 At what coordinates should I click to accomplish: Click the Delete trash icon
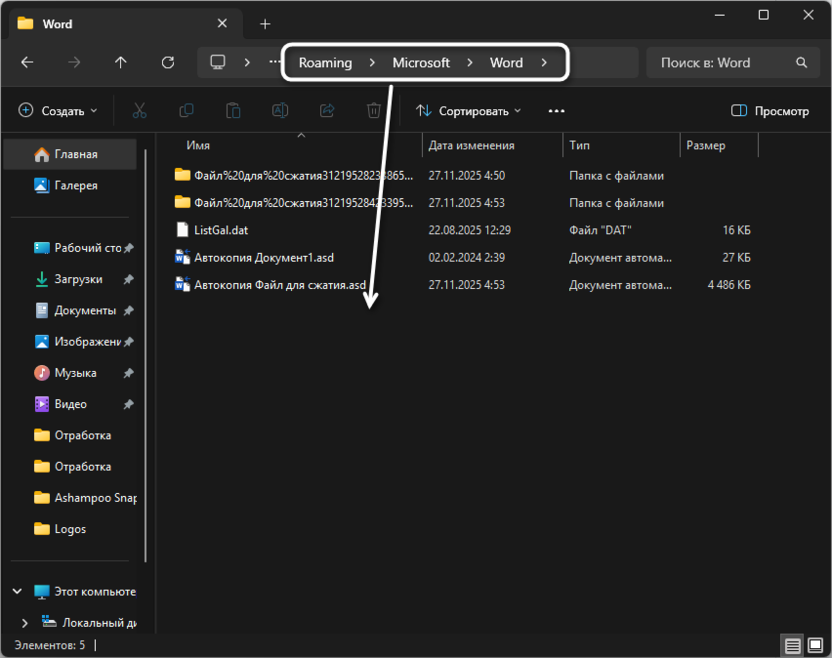pos(373,111)
